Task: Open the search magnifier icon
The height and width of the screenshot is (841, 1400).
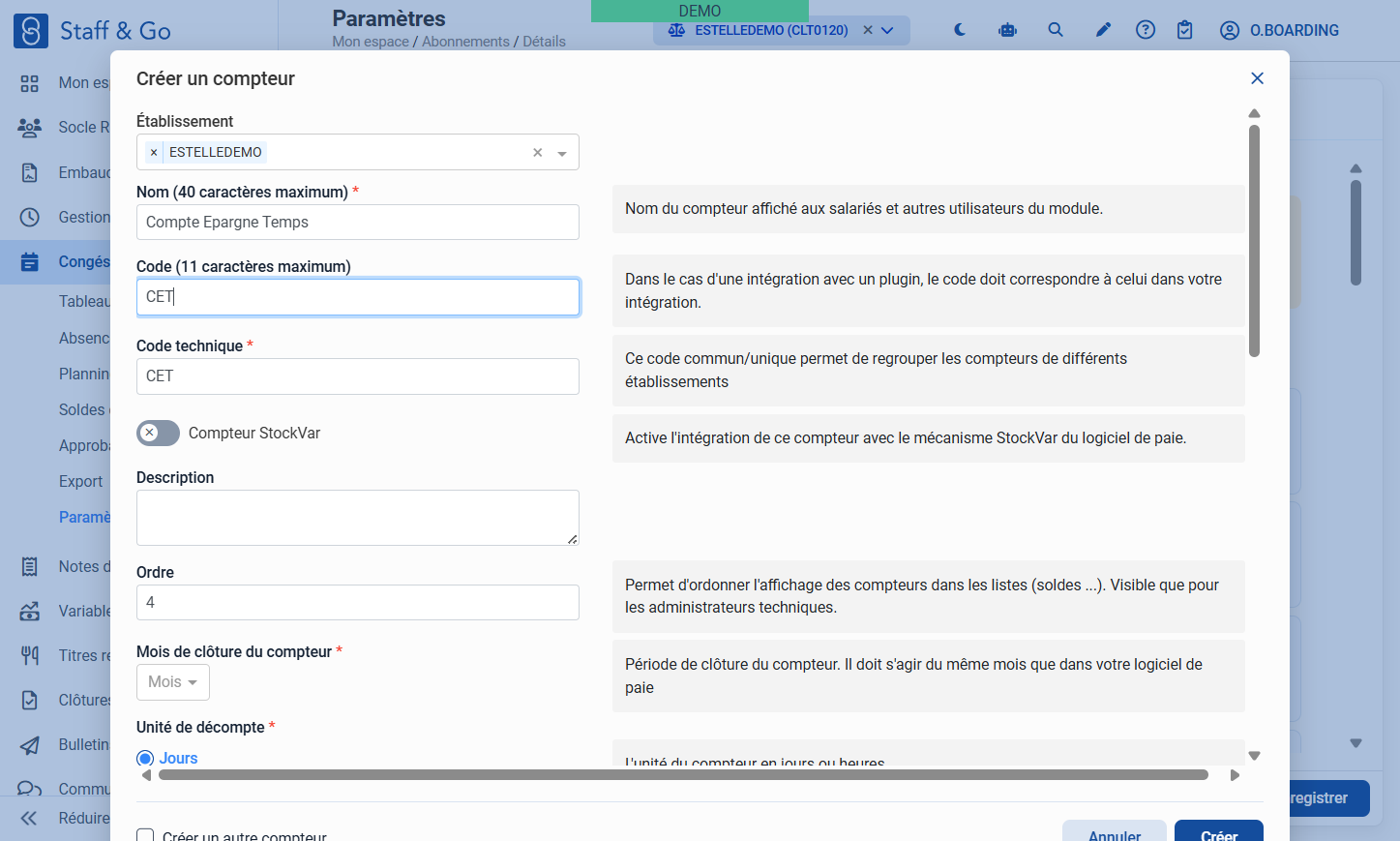Action: pyautogui.click(x=1056, y=30)
